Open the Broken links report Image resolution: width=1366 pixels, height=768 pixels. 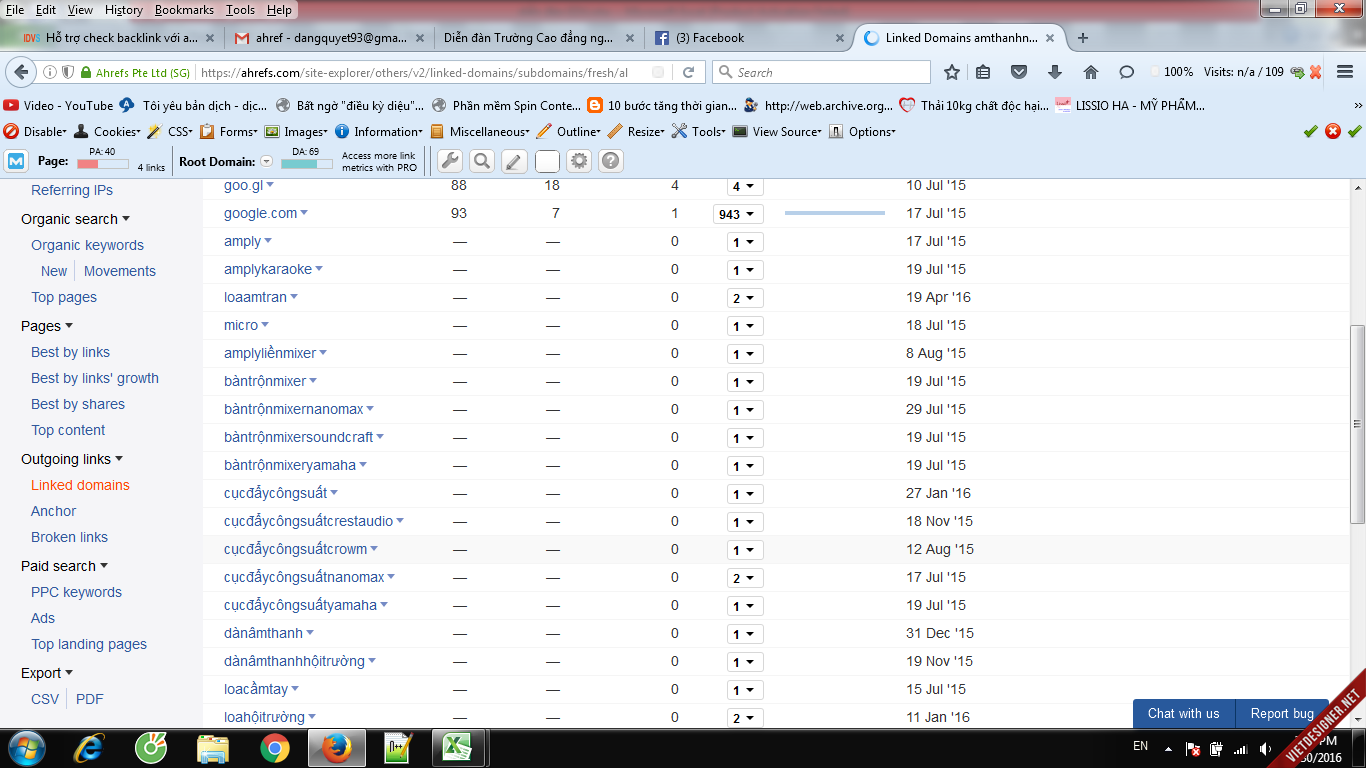69,537
